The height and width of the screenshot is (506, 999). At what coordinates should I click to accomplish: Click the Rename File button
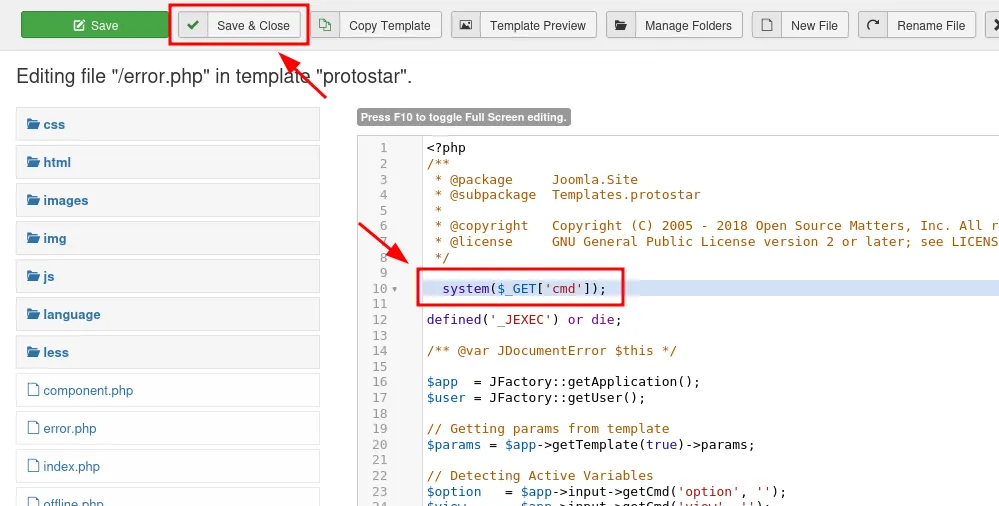917,25
